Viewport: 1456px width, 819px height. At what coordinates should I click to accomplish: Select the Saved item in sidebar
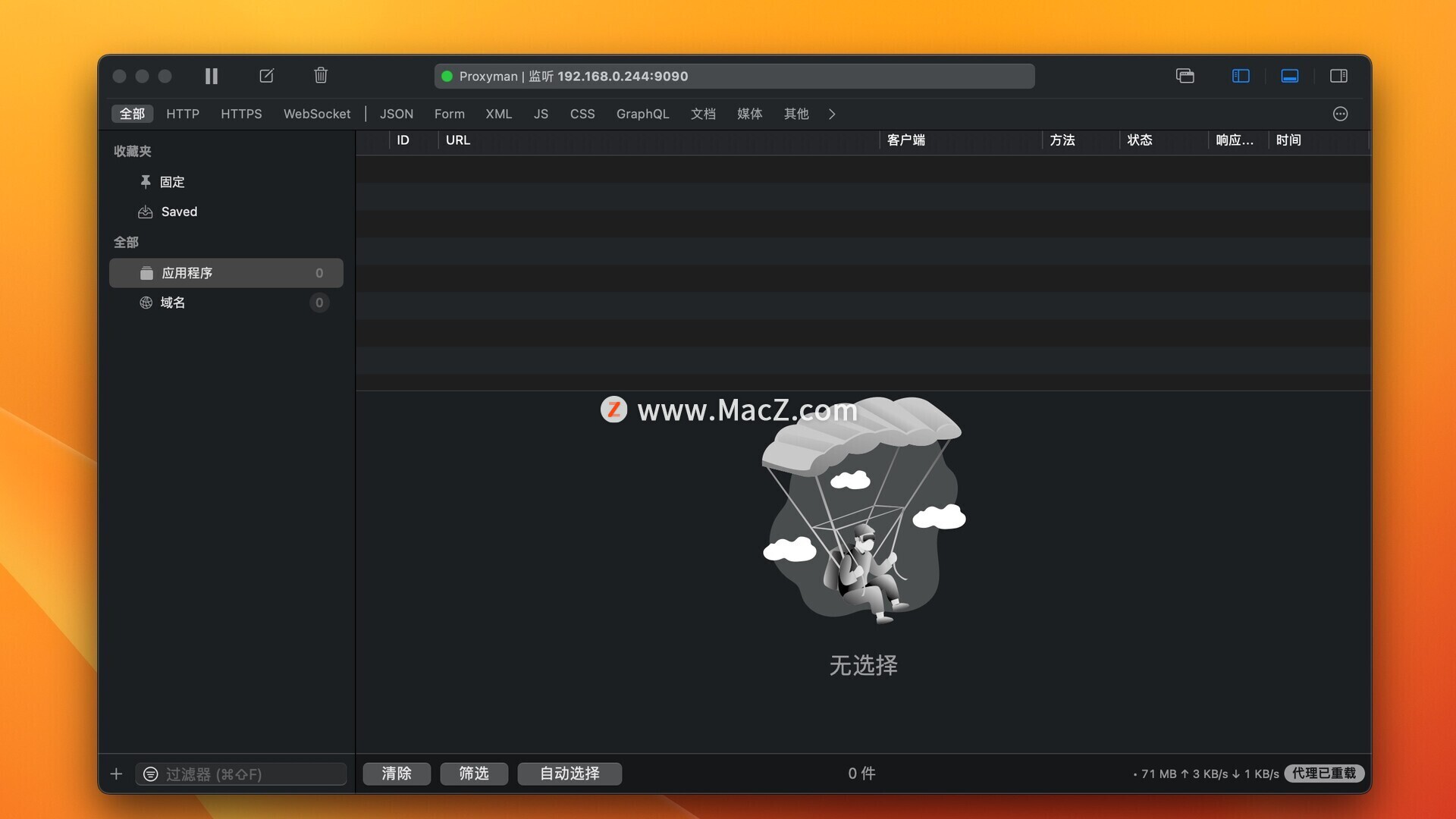pos(226,212)
